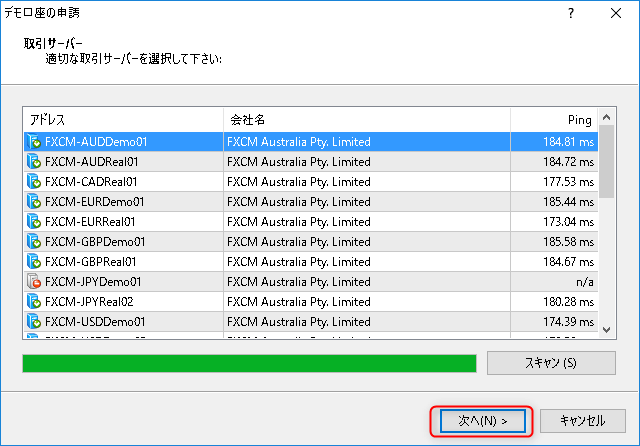Click the 次へ(N) > next button
The width and height of the screenshot is (640, 446).
point(482,421)
